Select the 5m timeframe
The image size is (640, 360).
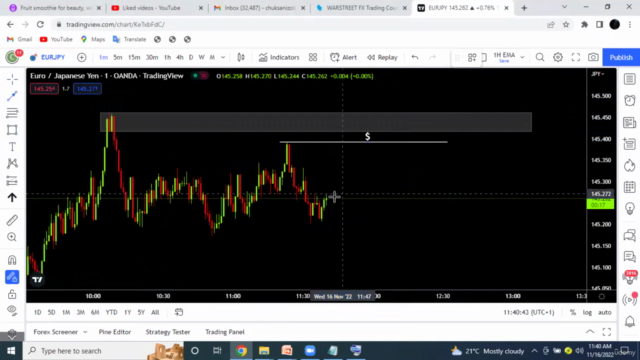tap(118, 58)
